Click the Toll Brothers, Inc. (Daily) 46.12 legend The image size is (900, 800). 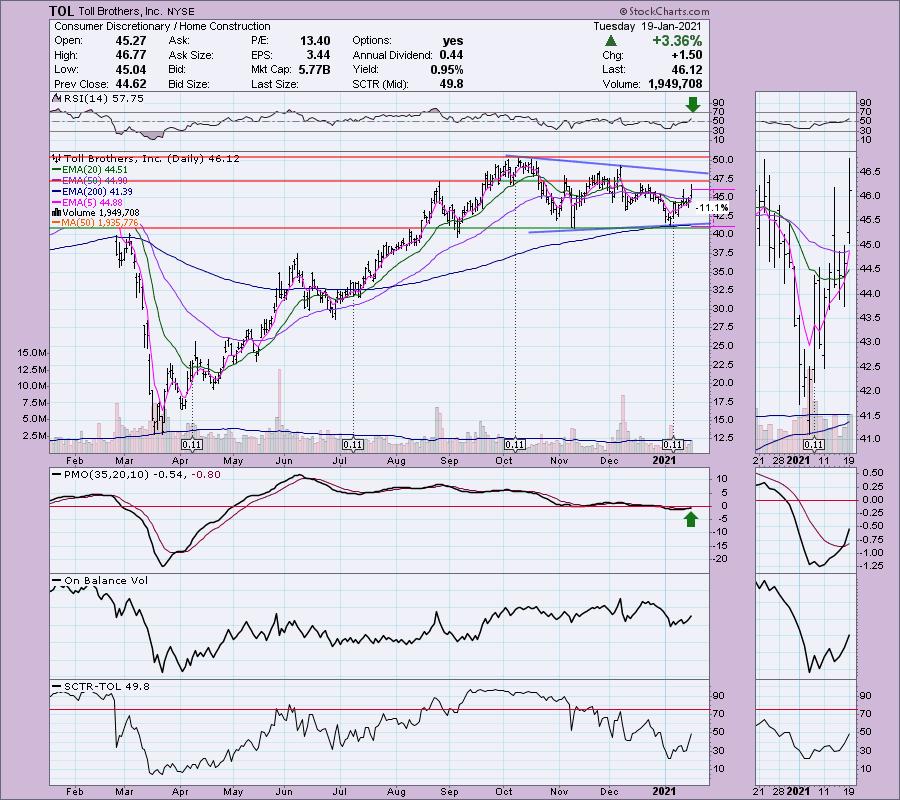(x=152, y=158)
